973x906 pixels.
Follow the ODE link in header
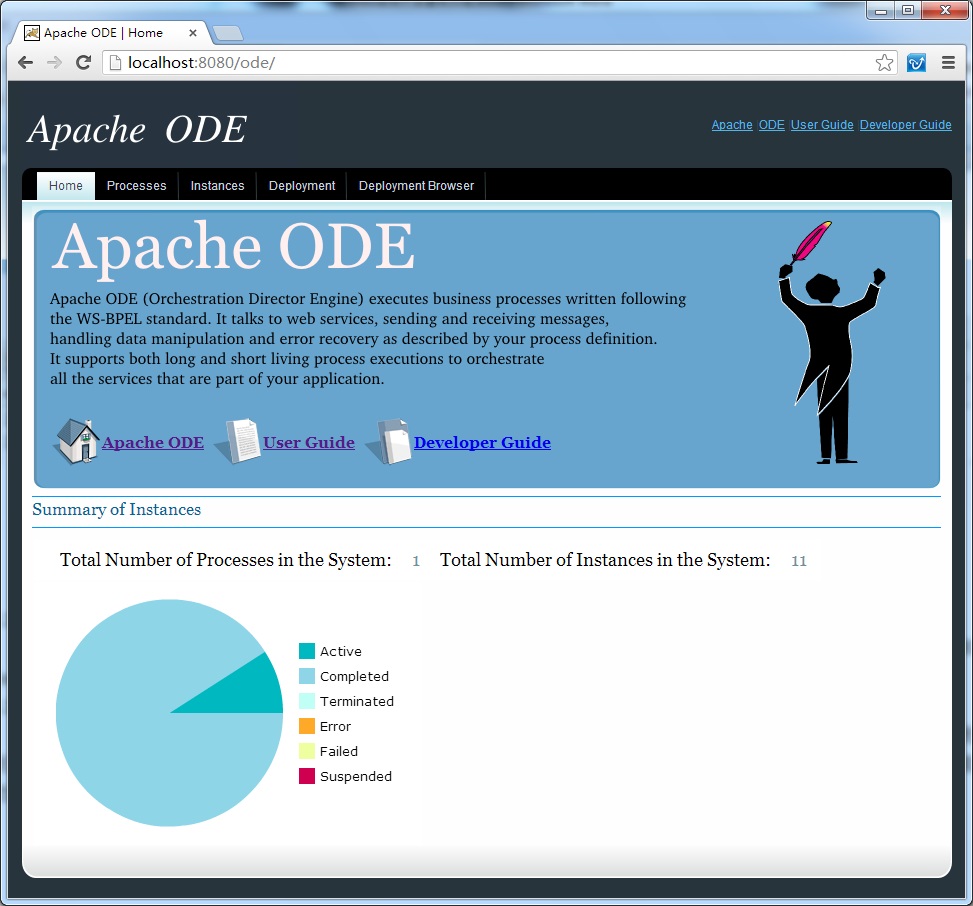tap(771, 125)
